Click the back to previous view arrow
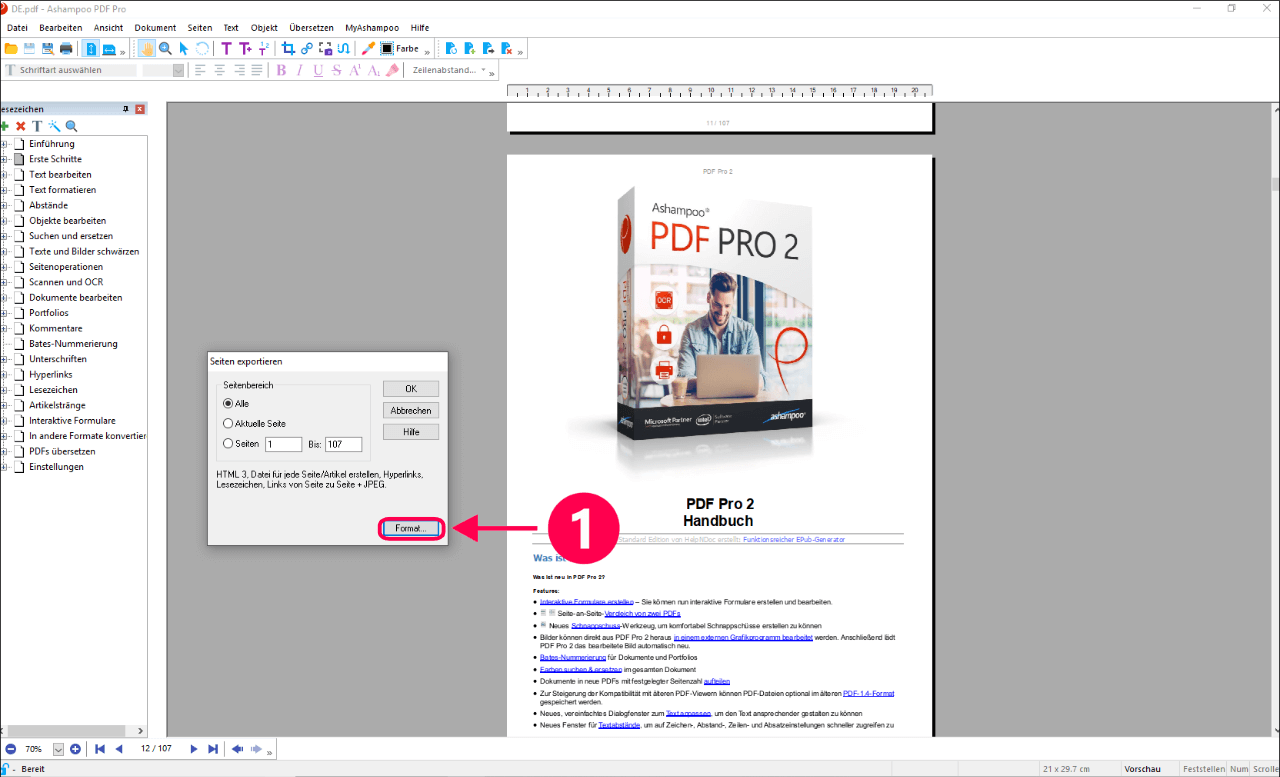Screen dimensions: 1280x777 (x=237, y=748)
